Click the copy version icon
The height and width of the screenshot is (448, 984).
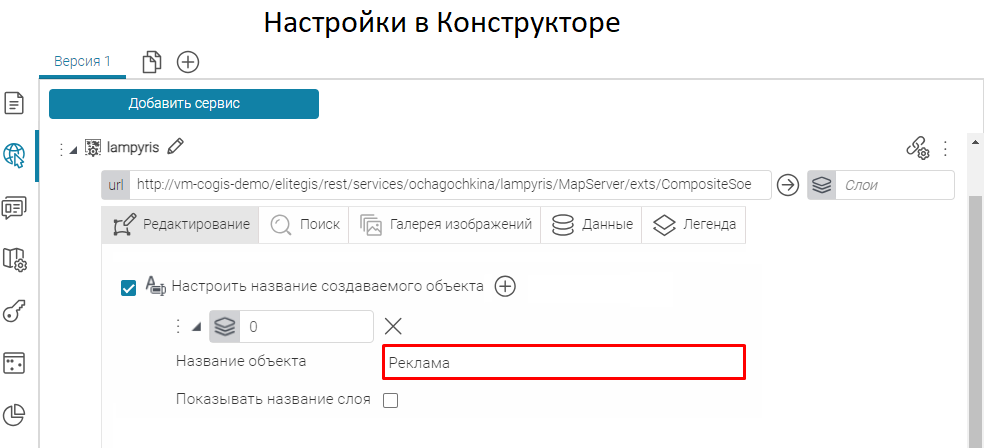(152, 62)
